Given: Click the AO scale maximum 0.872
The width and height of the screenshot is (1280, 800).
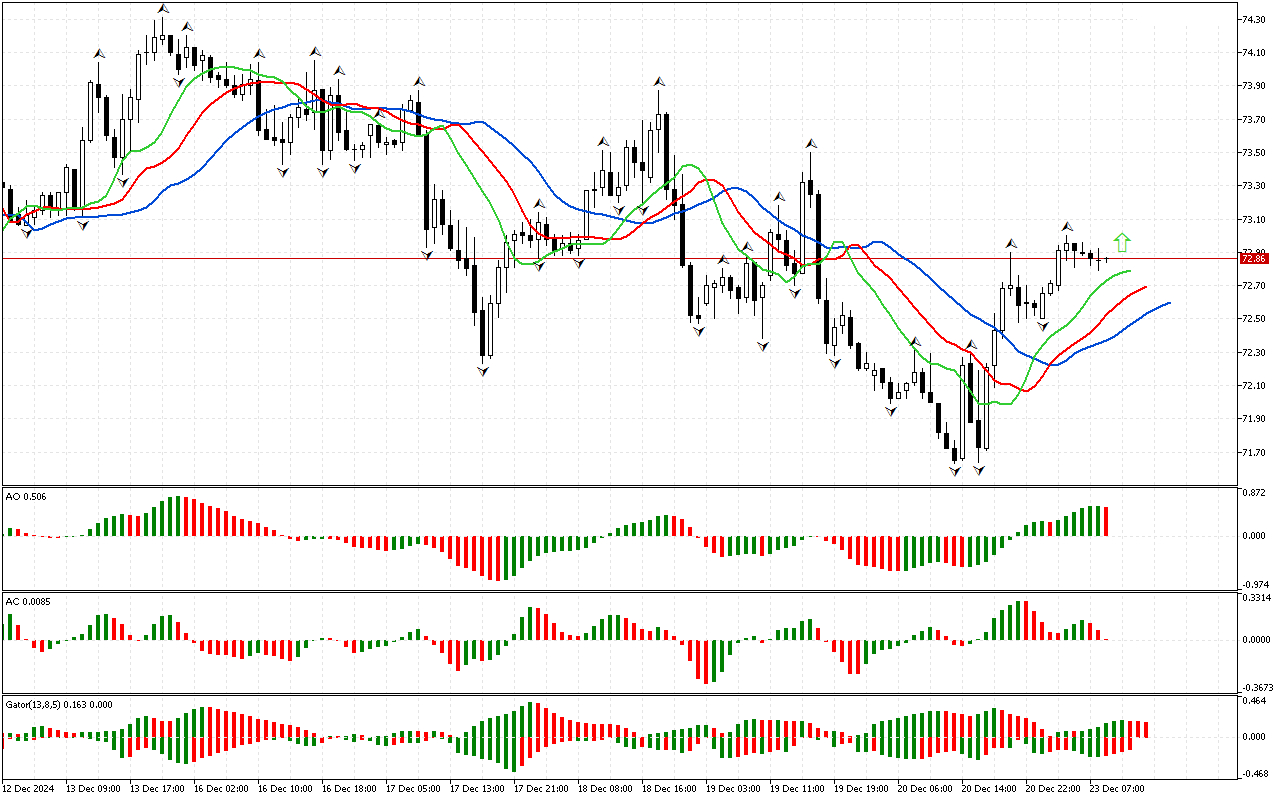Looking at the screenshot, I should coord(1254,495).
